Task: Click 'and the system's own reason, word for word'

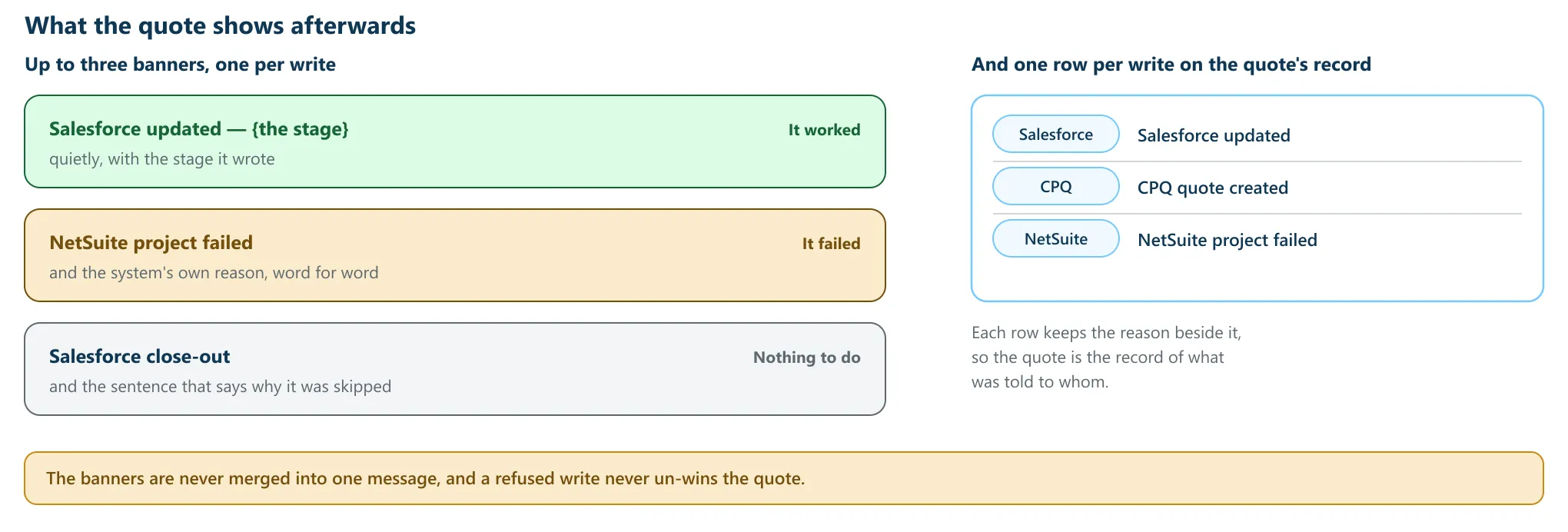Action: [x=214, y=273]
